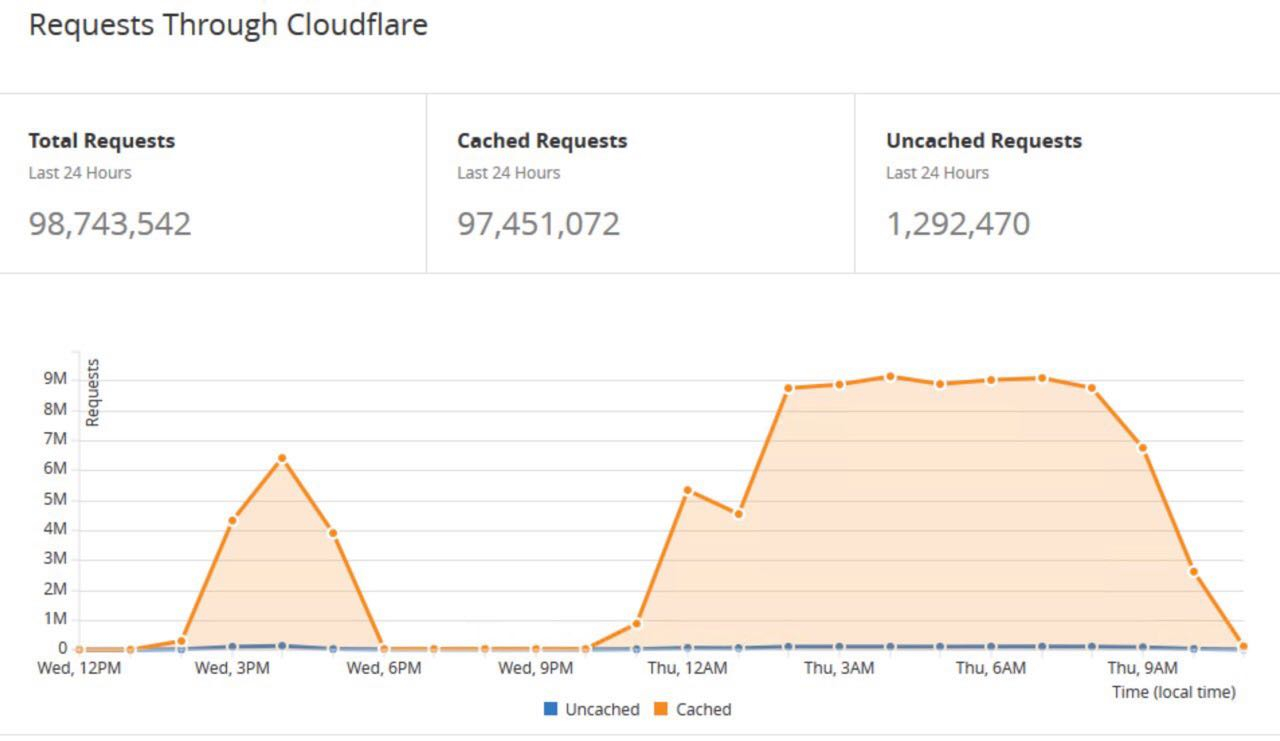Viewport: 1280px width, 741px height.
Task: Click the 0 y-axis label
Action: 61,649
